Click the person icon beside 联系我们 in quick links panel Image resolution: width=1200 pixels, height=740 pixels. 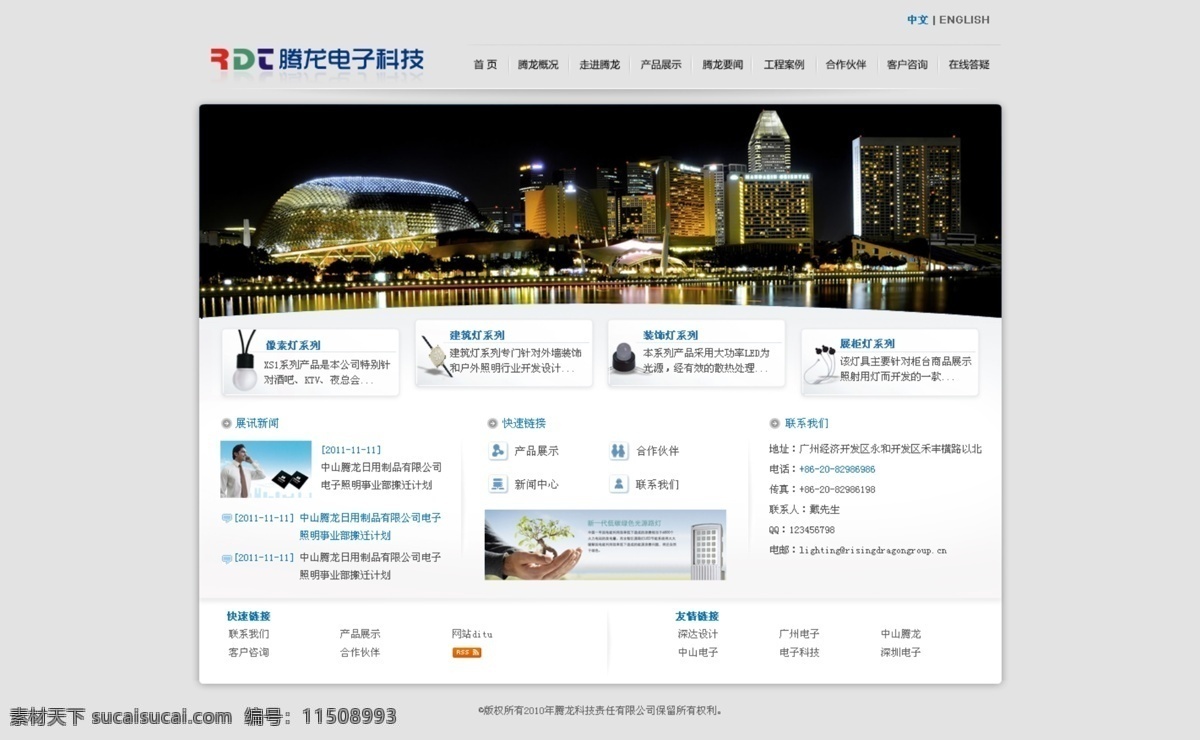(x=619, y=484)
